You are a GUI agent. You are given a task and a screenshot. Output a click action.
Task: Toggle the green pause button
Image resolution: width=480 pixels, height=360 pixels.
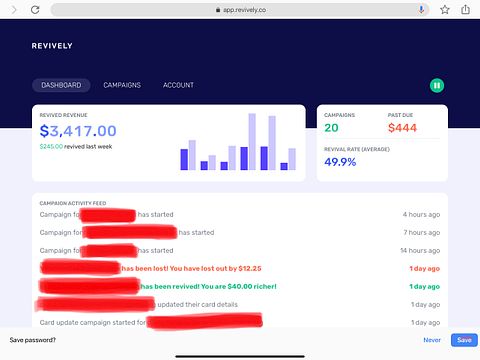437,86
